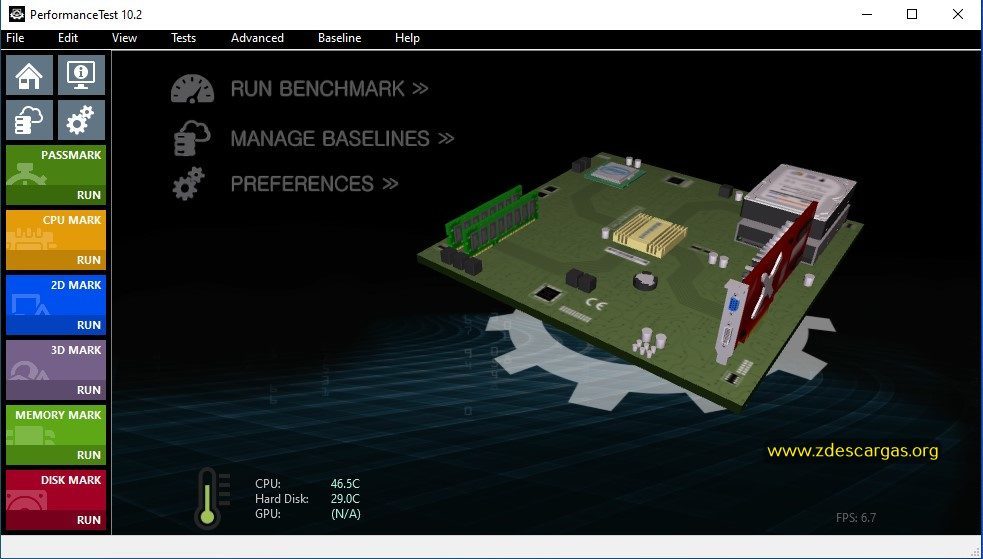
Task: Run the CPU Mark test
Action: pos(88,260)
